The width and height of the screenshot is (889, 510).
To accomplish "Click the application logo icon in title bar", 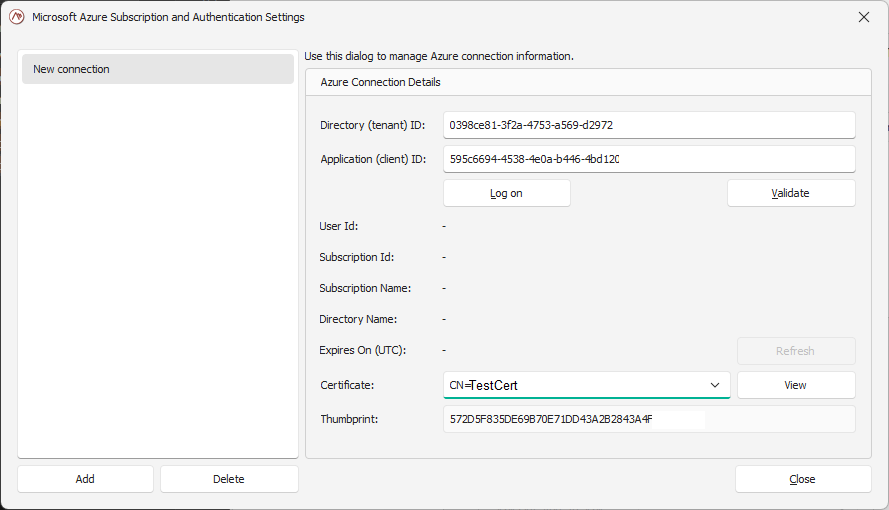I will pos(17,17).
